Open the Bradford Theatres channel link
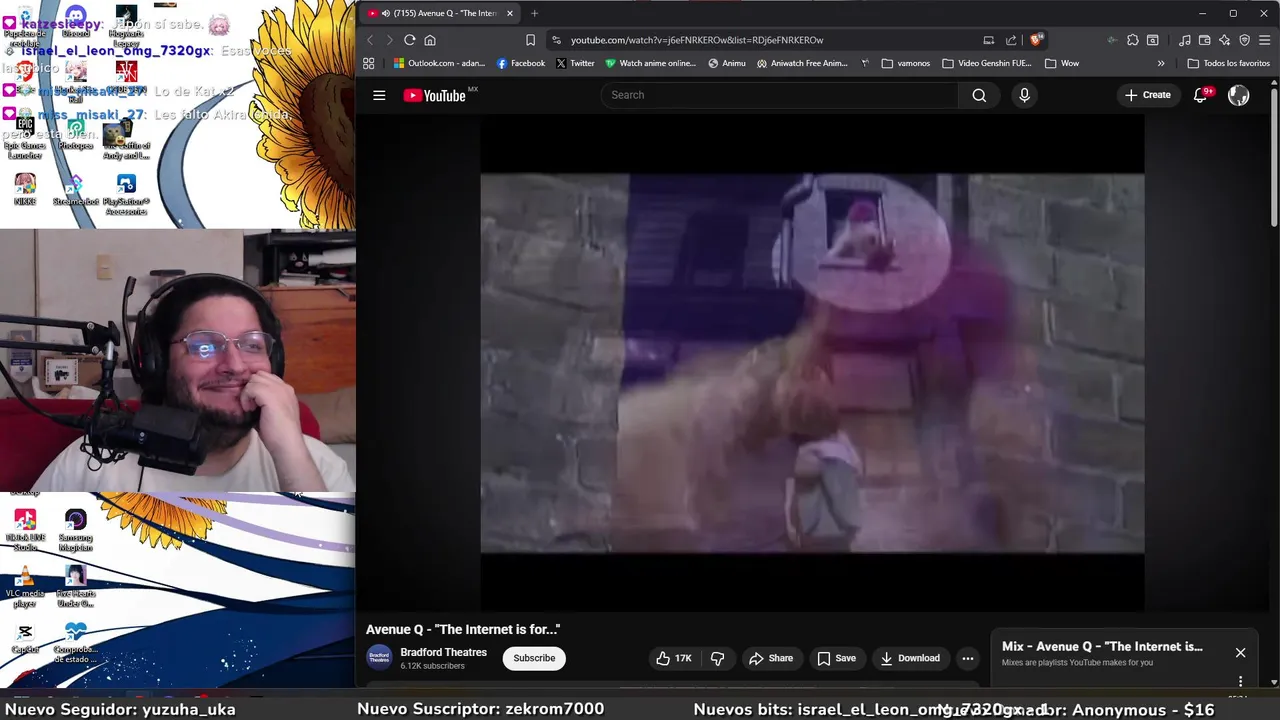The width and height of the screenshot is (1280, 720). pyautogui.click(x=443, y=652)
